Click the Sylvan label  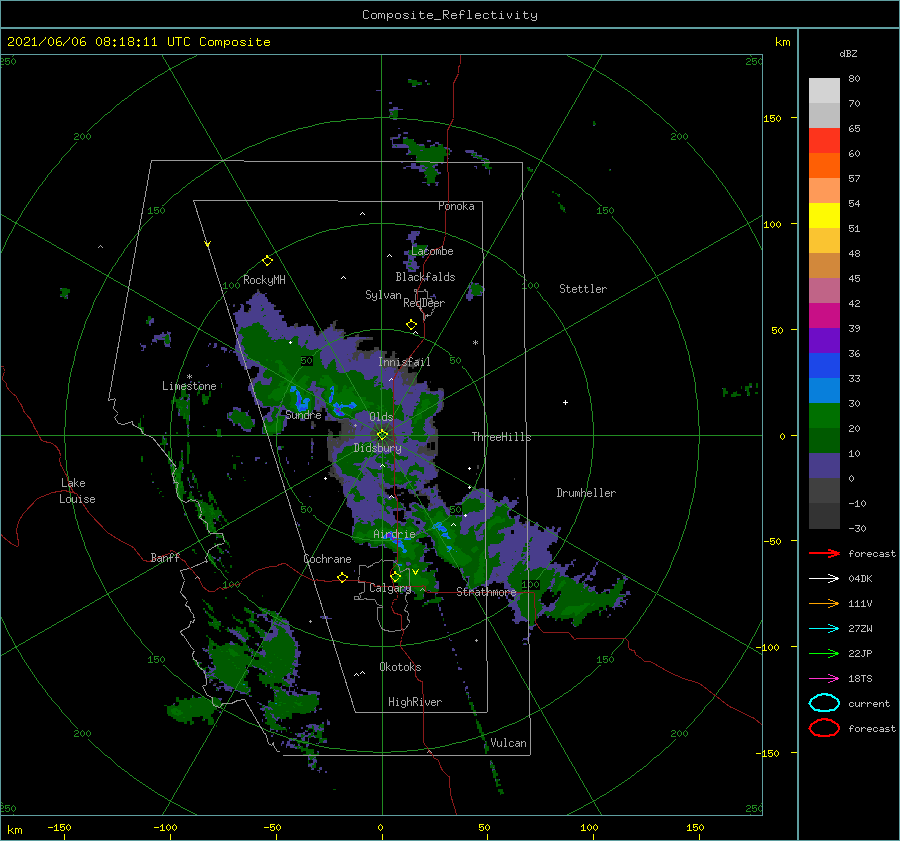(x=383, y=295)
